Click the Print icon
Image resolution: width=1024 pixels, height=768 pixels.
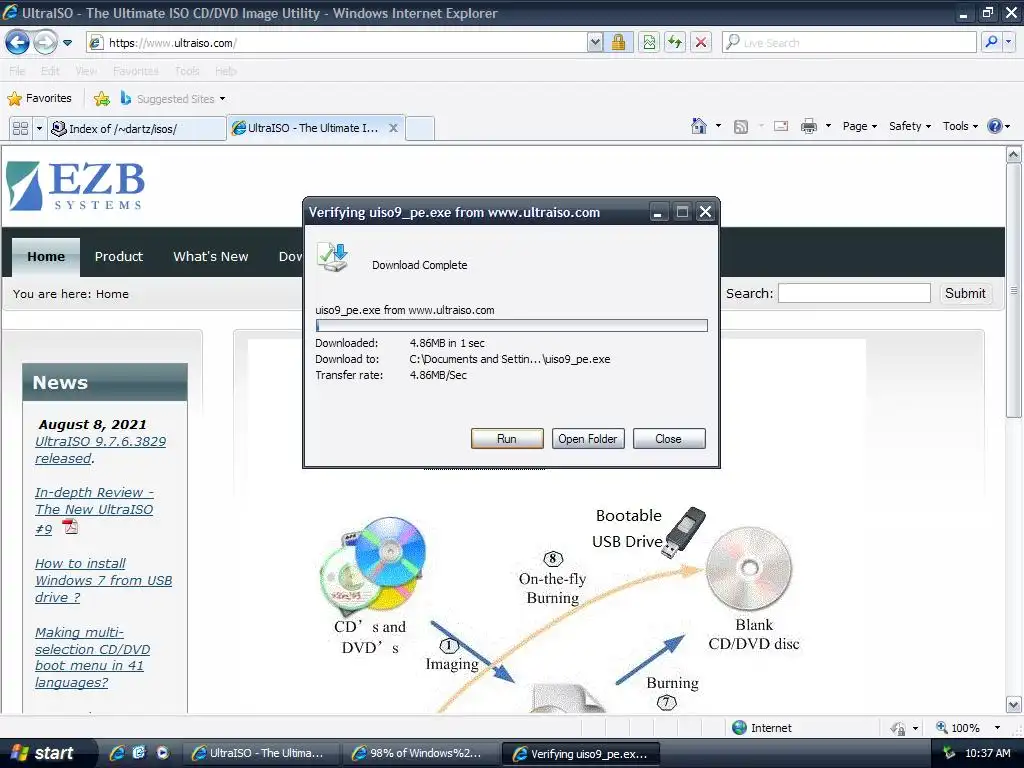[x=808, y=126]
